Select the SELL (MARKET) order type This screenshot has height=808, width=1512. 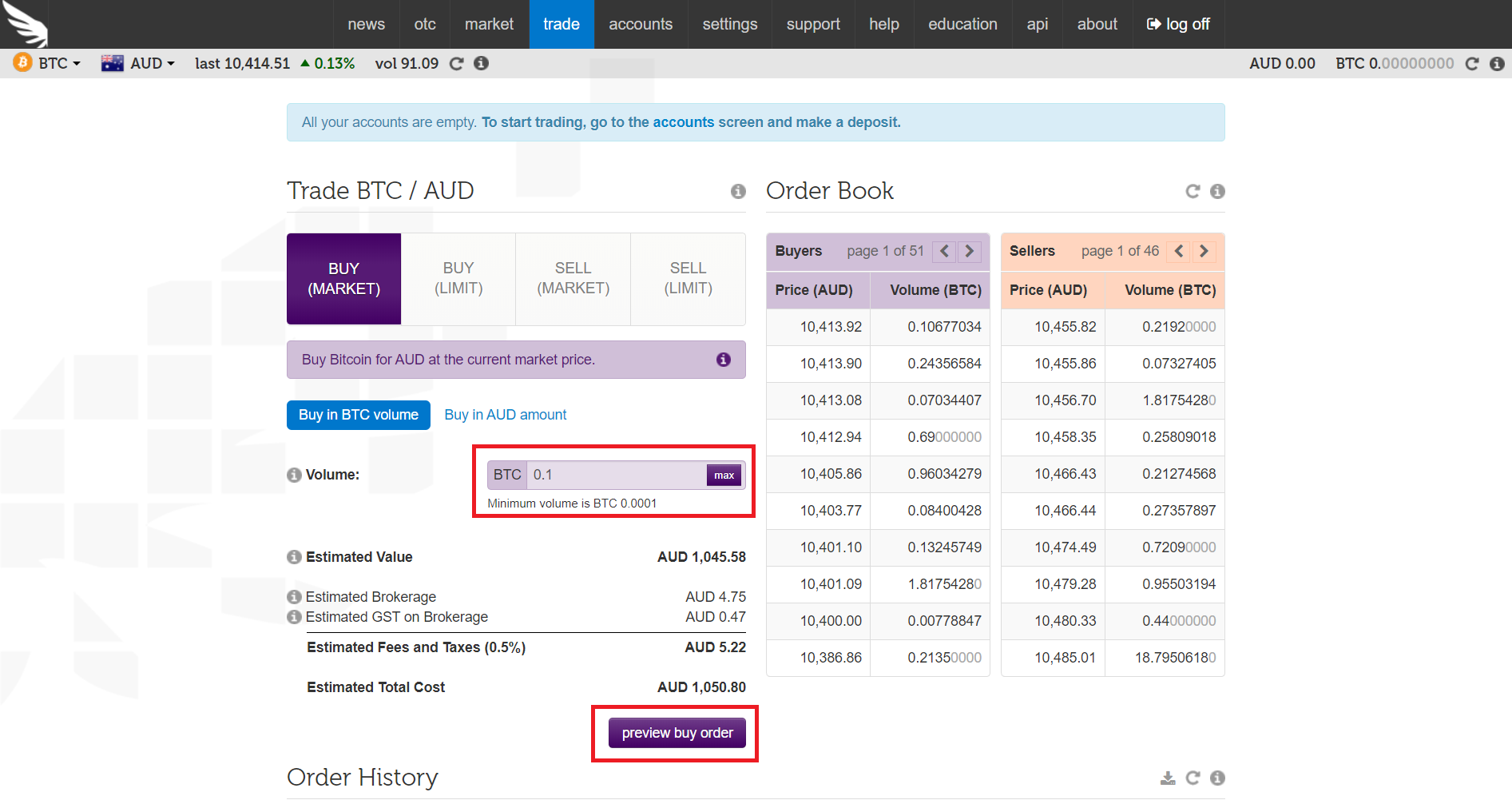coord(573,279)
